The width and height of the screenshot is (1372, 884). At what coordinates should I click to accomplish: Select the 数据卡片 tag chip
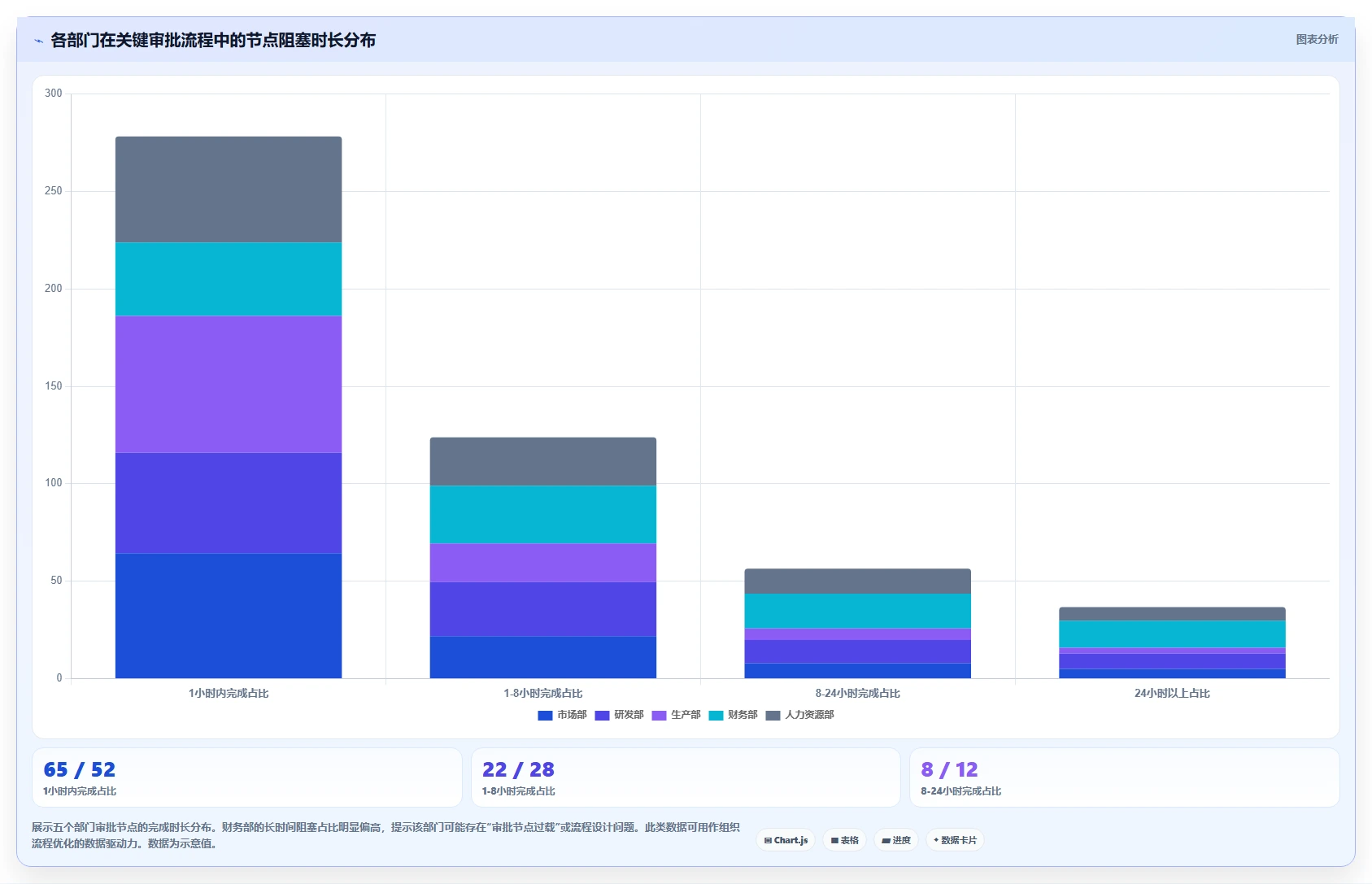click(955, 840)
